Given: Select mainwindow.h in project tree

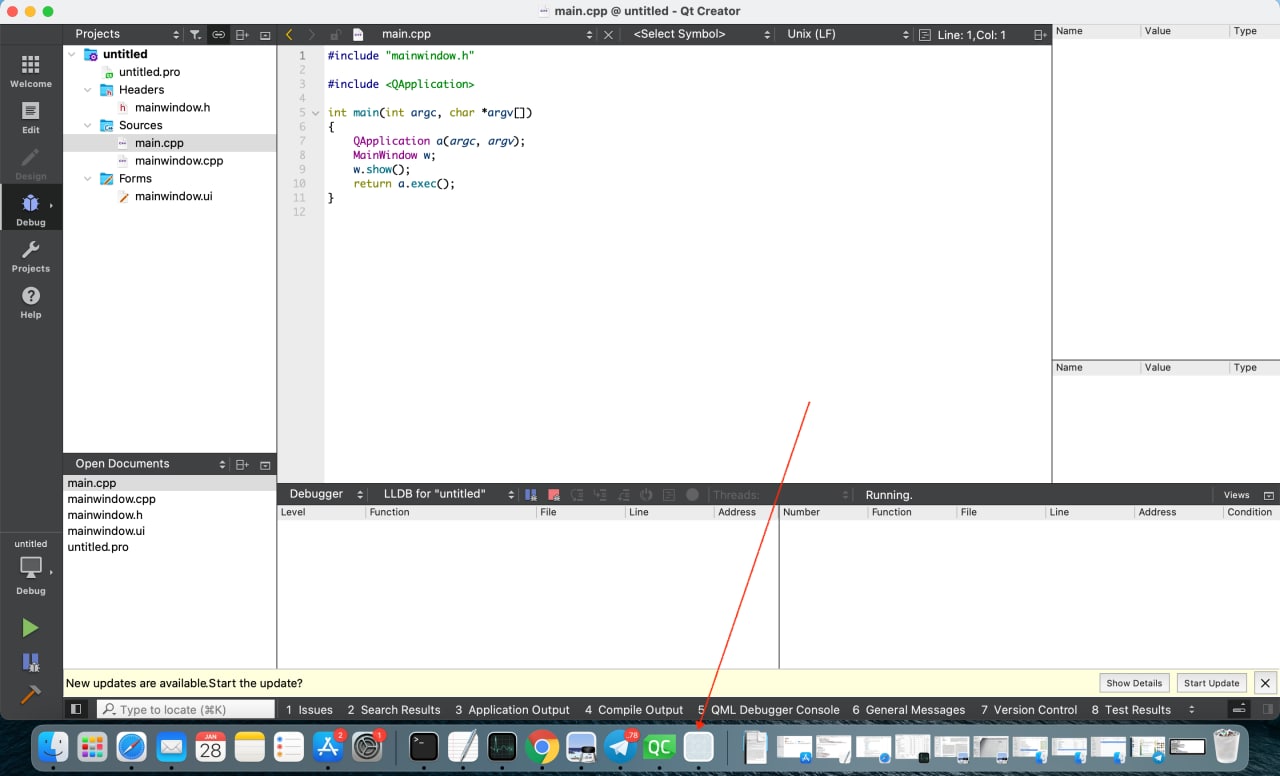Looking at the screenshot, I should [172, 108].
